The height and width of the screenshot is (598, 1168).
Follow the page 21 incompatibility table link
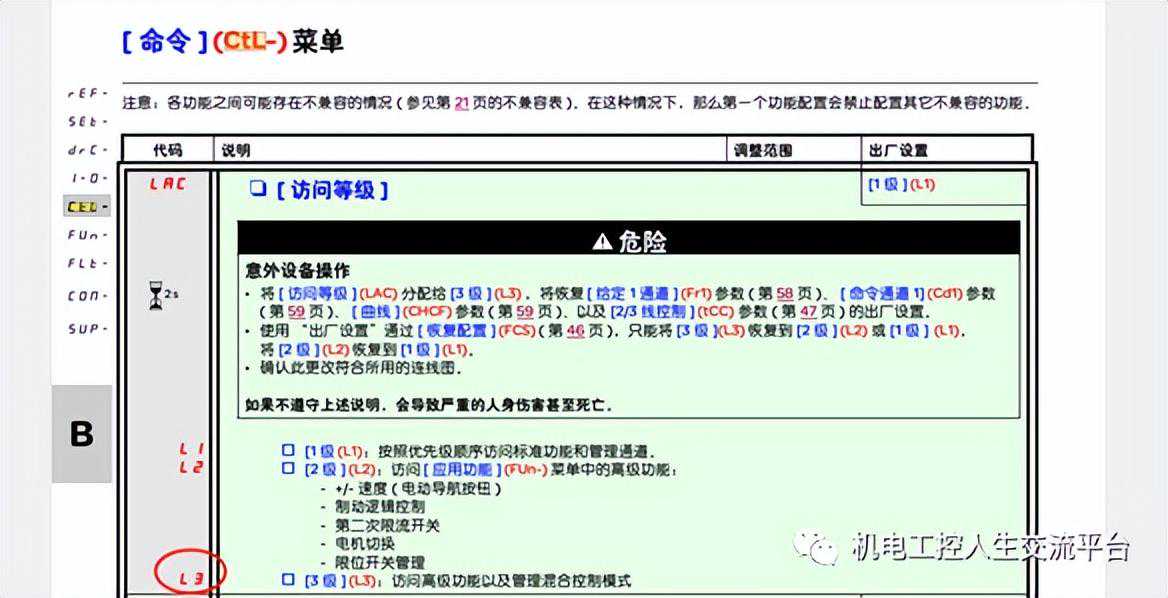461,103
